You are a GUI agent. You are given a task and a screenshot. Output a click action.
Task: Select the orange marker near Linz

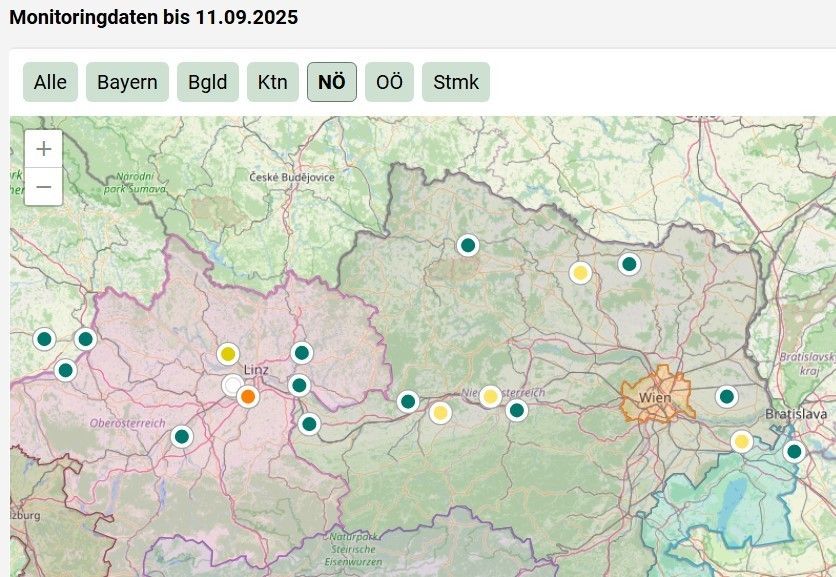[x=248, y=397]
